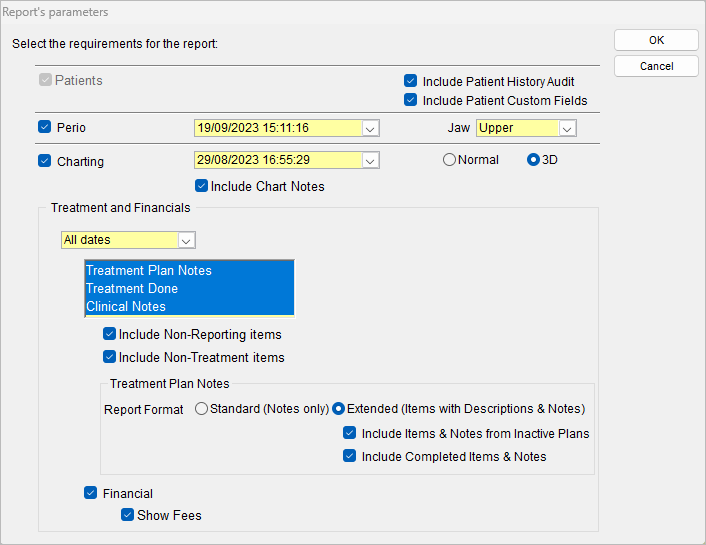This screenshot has height=545, width=706.
Task: Expand the All dates dropdown
Action: 186,240
